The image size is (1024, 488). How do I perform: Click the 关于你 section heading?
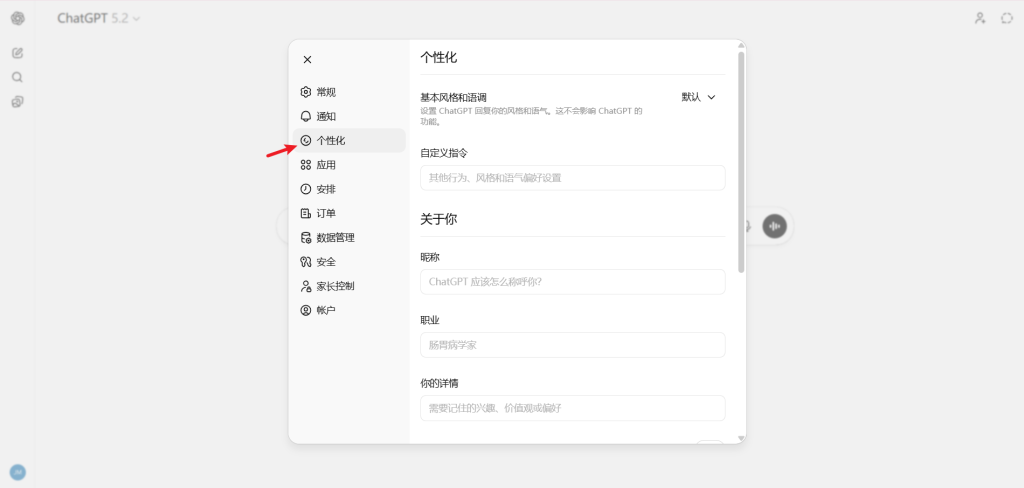[x=439, y=220]
